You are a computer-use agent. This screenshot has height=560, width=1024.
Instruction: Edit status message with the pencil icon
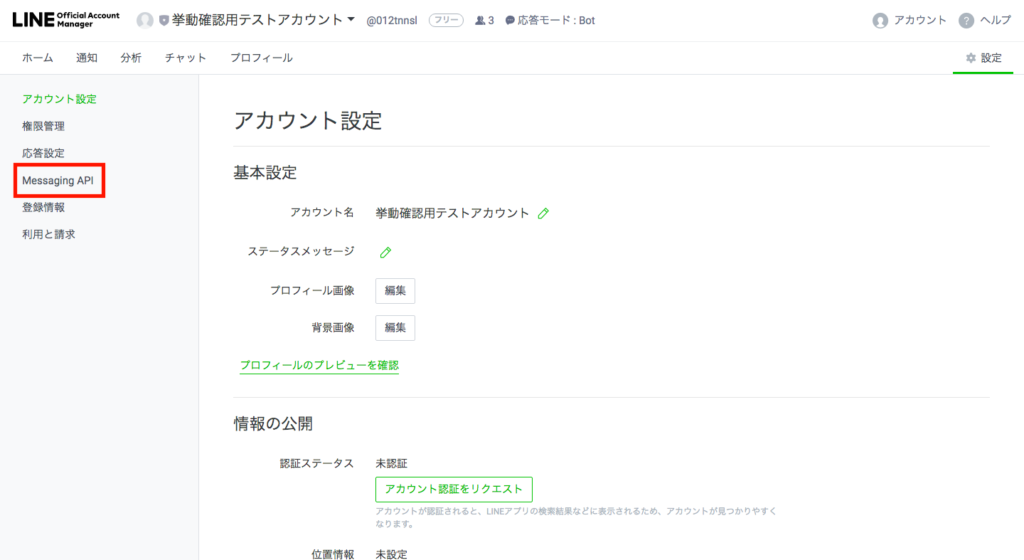pos(385,252)
